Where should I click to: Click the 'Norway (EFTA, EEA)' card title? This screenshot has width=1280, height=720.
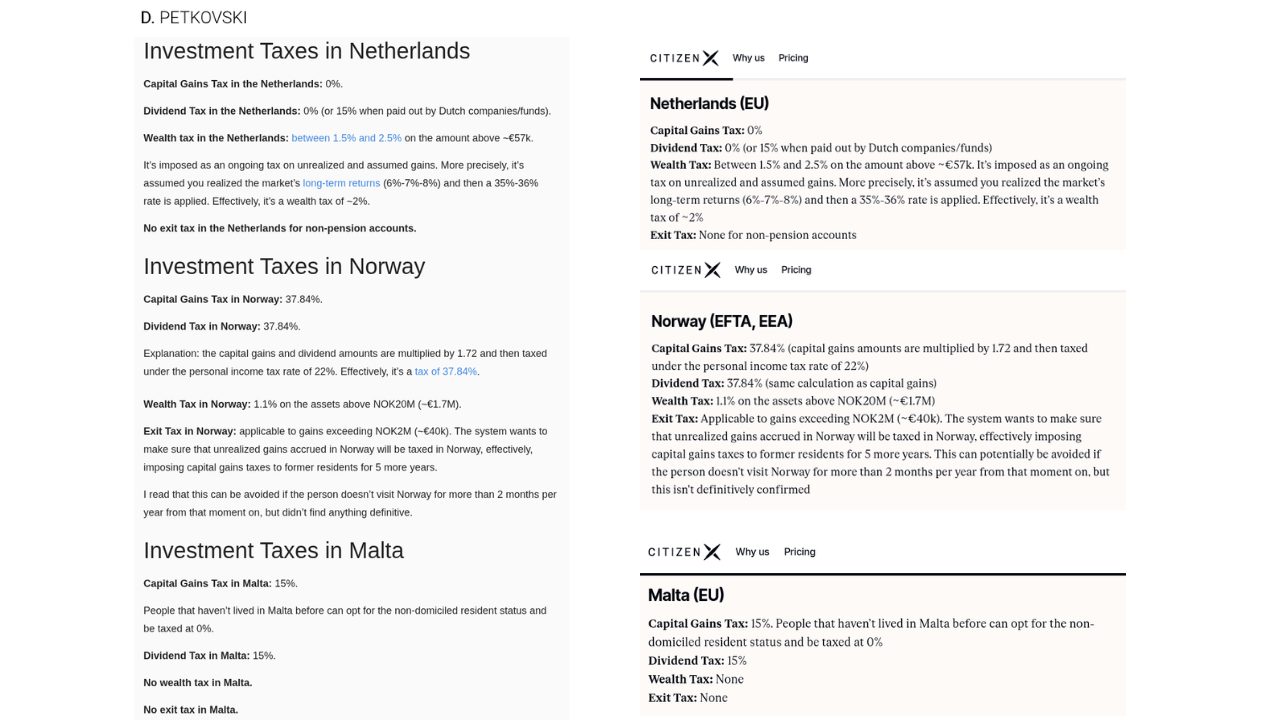click(x=721, y=321)
